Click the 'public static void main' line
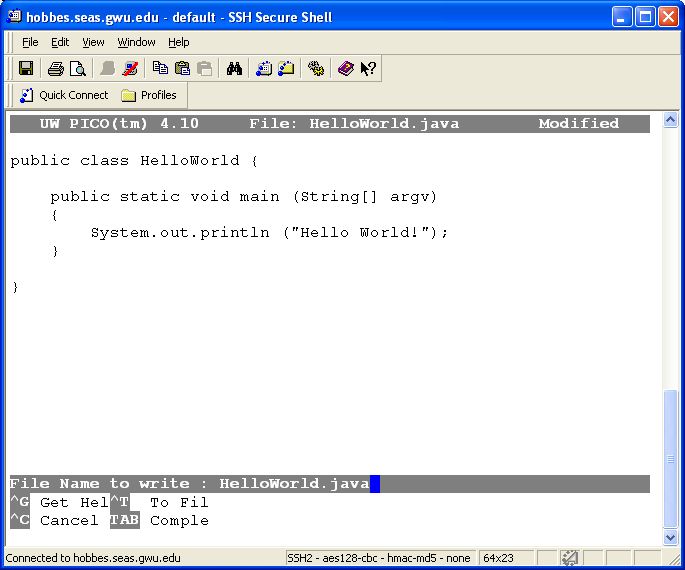 coord(244,197)
